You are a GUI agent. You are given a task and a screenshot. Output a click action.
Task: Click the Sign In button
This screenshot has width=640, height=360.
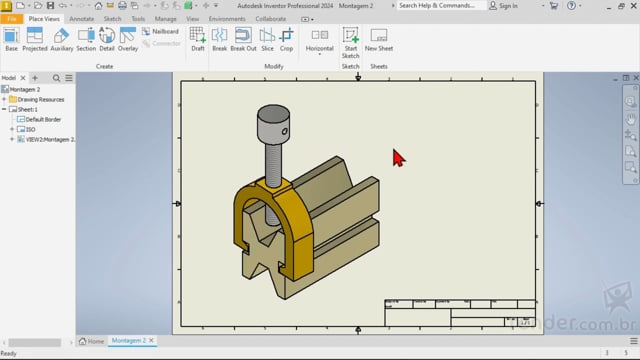503,6
